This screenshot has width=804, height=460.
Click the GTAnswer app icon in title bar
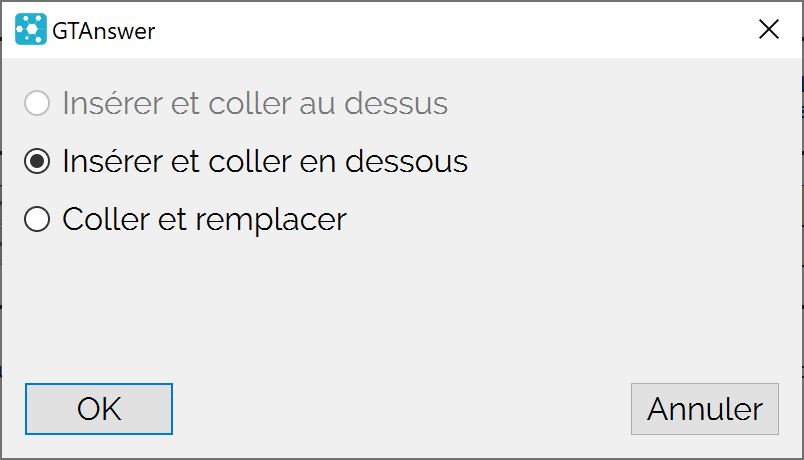31,29
